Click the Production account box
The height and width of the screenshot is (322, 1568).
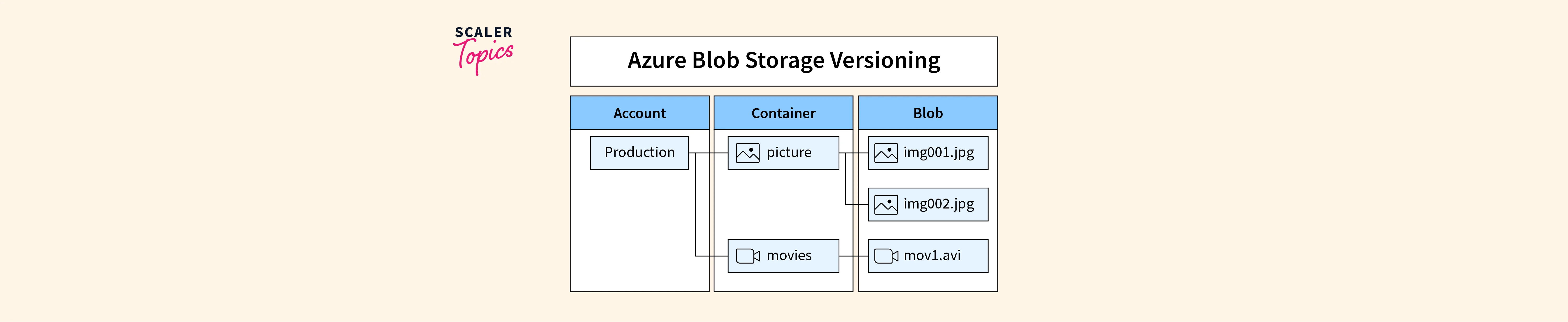639,152
